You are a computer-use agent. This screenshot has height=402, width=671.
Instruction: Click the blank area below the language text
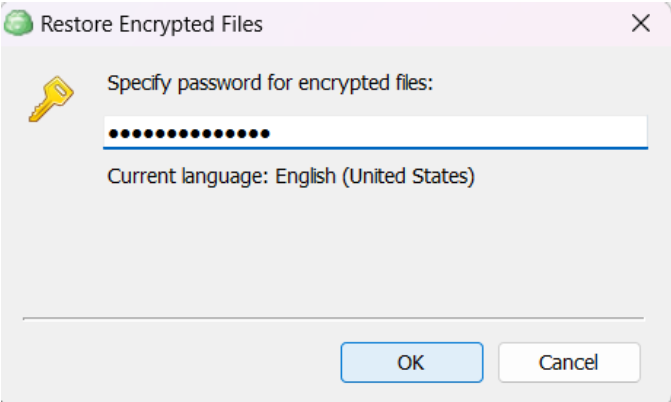click(335, 250)
